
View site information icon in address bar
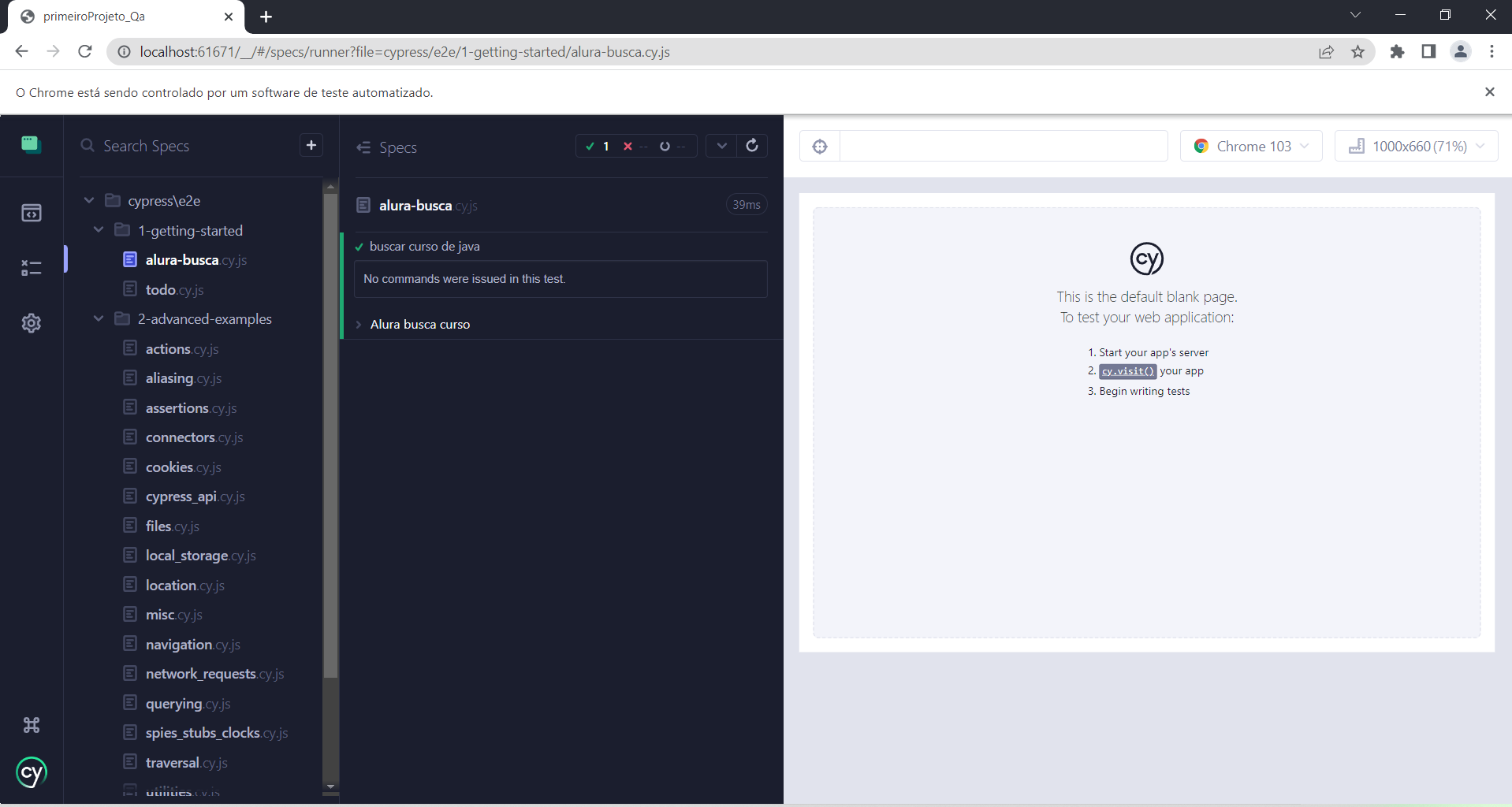[124, 52]
